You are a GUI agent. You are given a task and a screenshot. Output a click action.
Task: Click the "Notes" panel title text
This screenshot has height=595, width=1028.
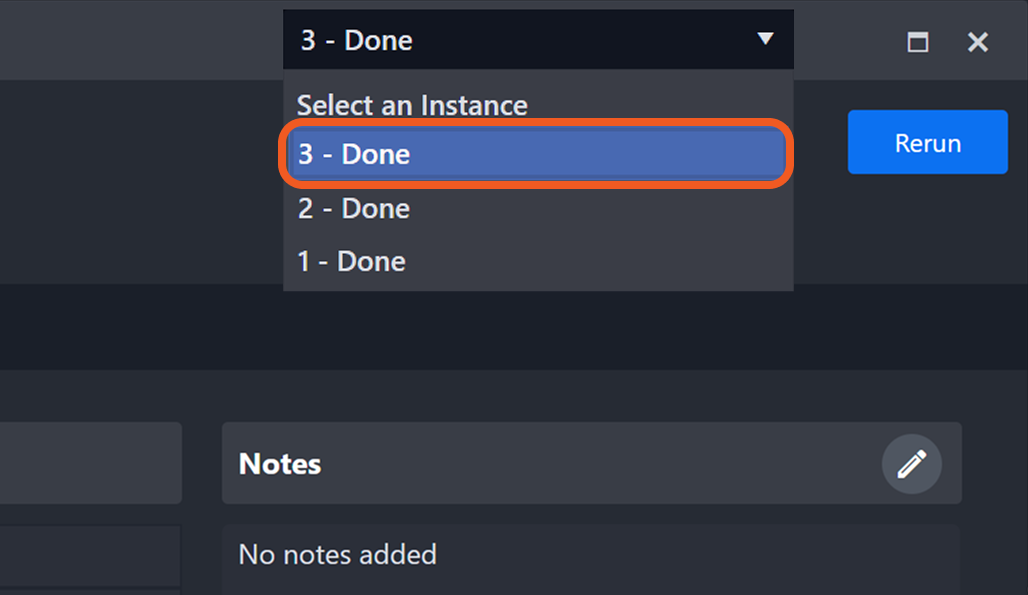tap(280, 464)
